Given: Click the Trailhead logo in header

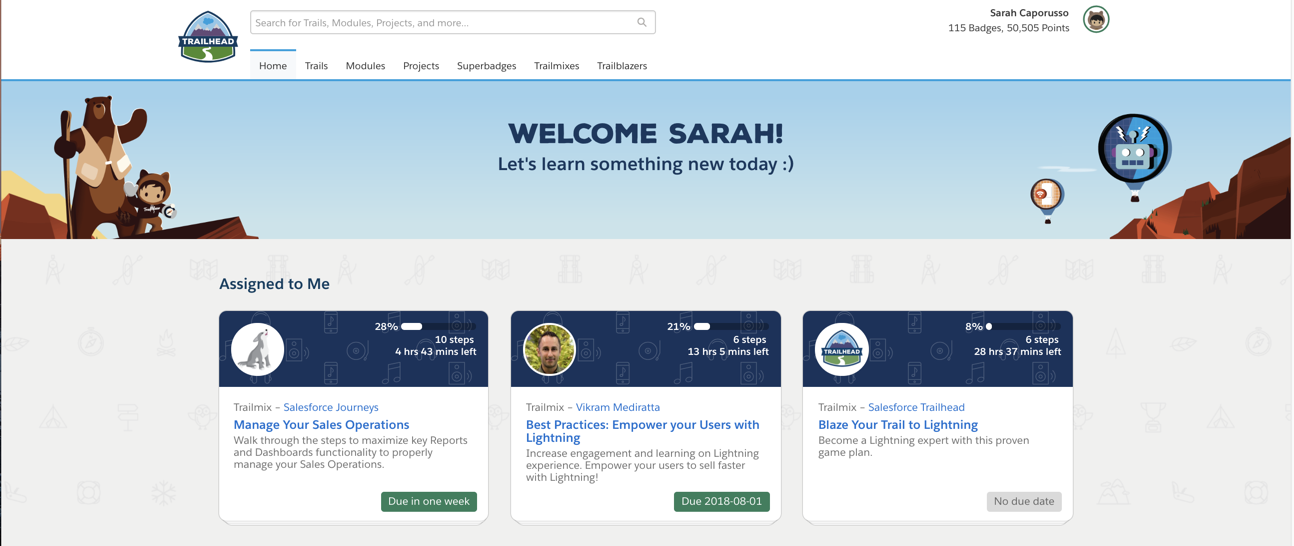Looking at the screenshot, I should click(x=208, y=37).
